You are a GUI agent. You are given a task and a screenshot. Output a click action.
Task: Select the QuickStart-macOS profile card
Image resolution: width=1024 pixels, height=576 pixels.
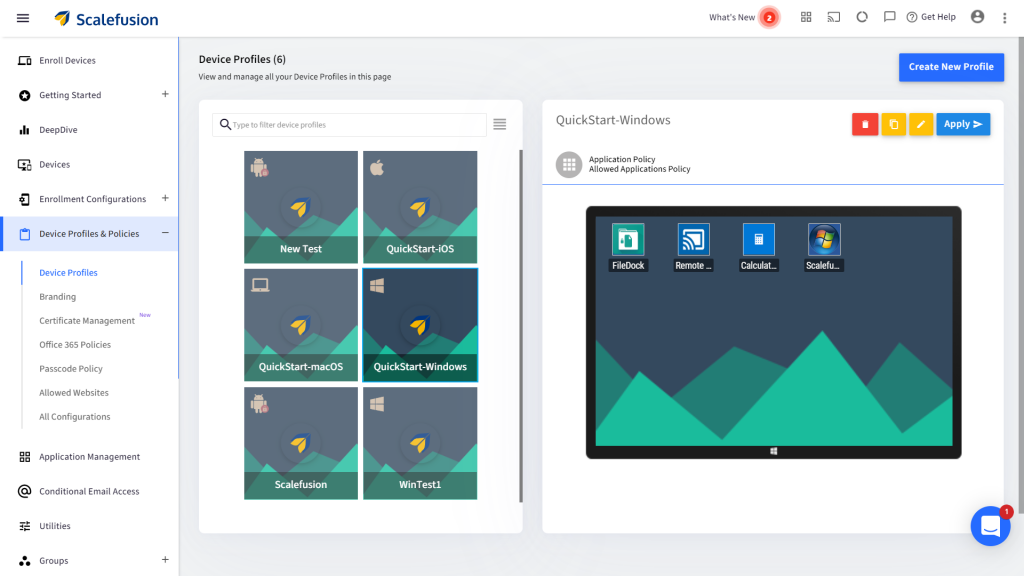[x=301, y=325]
